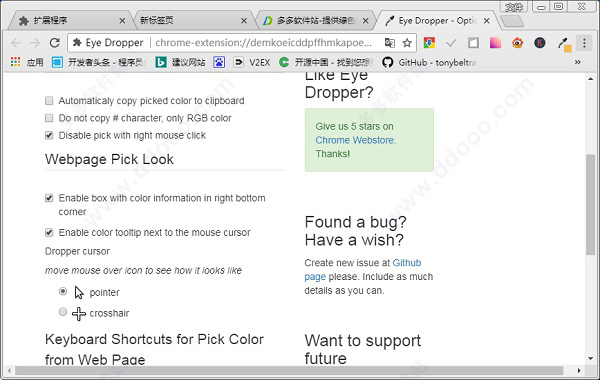Click the scroll up arrow
Viewport: 600px width, 380px height.
coord(590,79)
